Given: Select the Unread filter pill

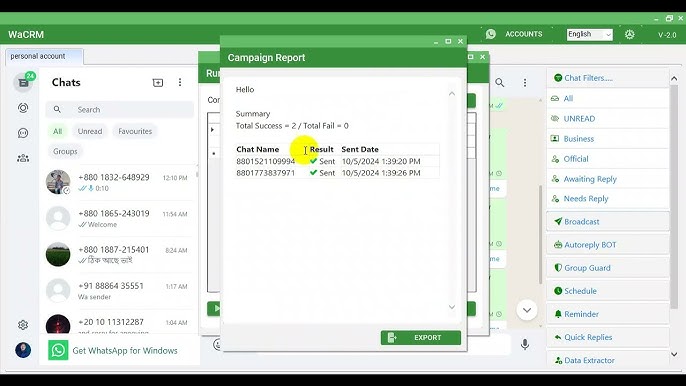Looking at the screenshot, I should click(x=90, y=131).
